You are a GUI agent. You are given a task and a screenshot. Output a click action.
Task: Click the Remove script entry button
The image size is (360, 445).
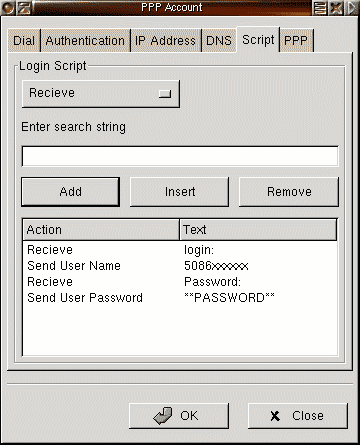point(289,192)
